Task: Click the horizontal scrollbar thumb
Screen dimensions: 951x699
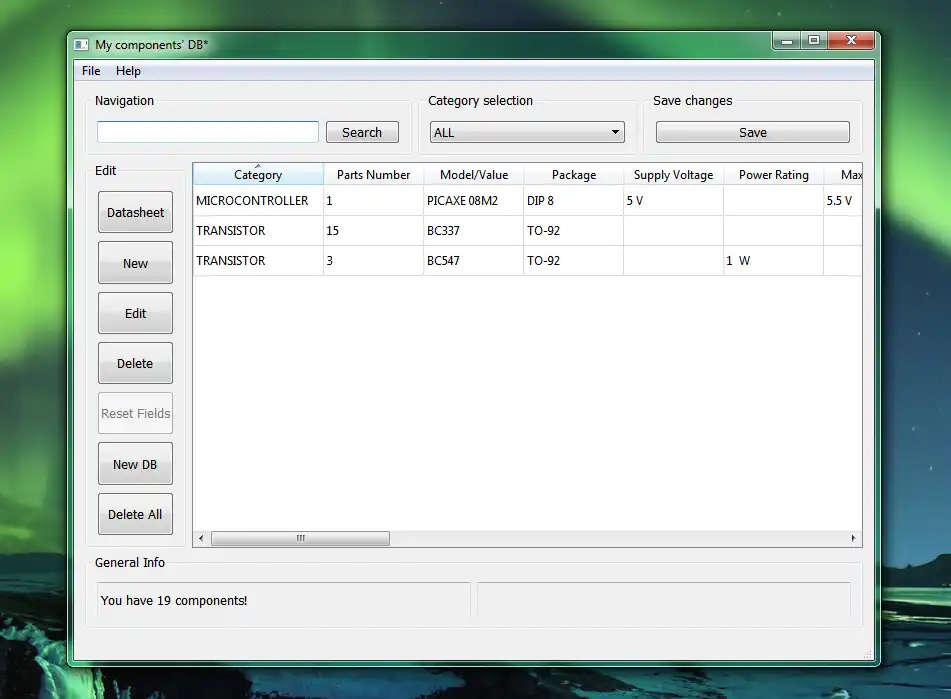Action: pyautogui.click(x=300, y=538)
